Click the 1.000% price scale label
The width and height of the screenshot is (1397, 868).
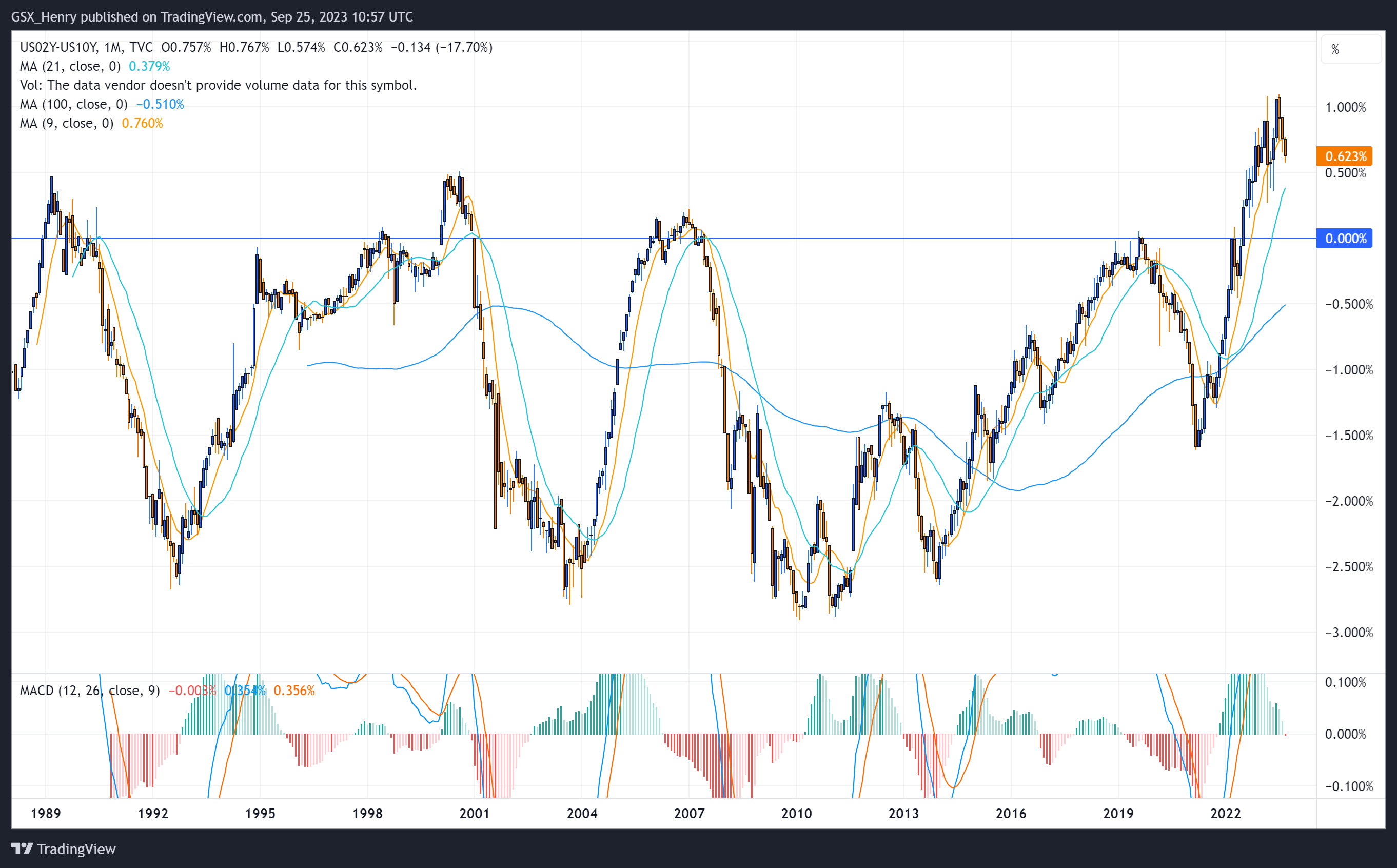1345,107
